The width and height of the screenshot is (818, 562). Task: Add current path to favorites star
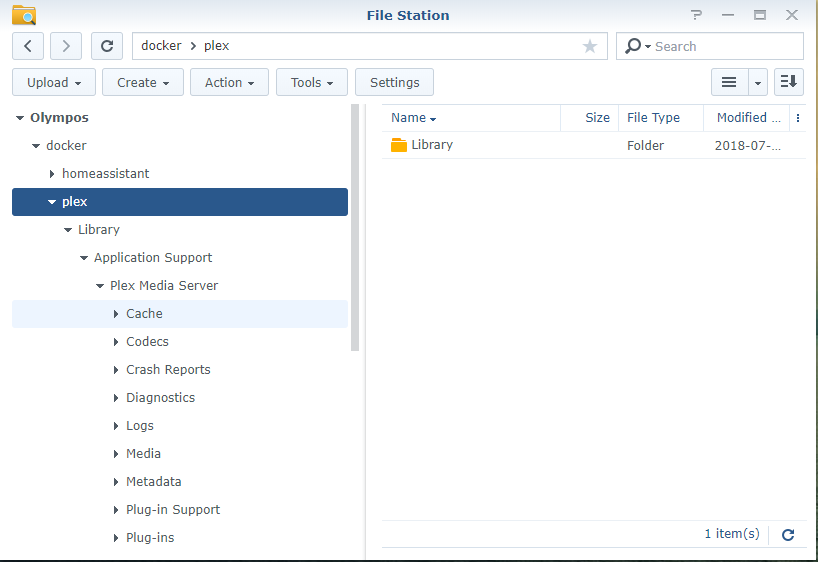tap(590, 46)
